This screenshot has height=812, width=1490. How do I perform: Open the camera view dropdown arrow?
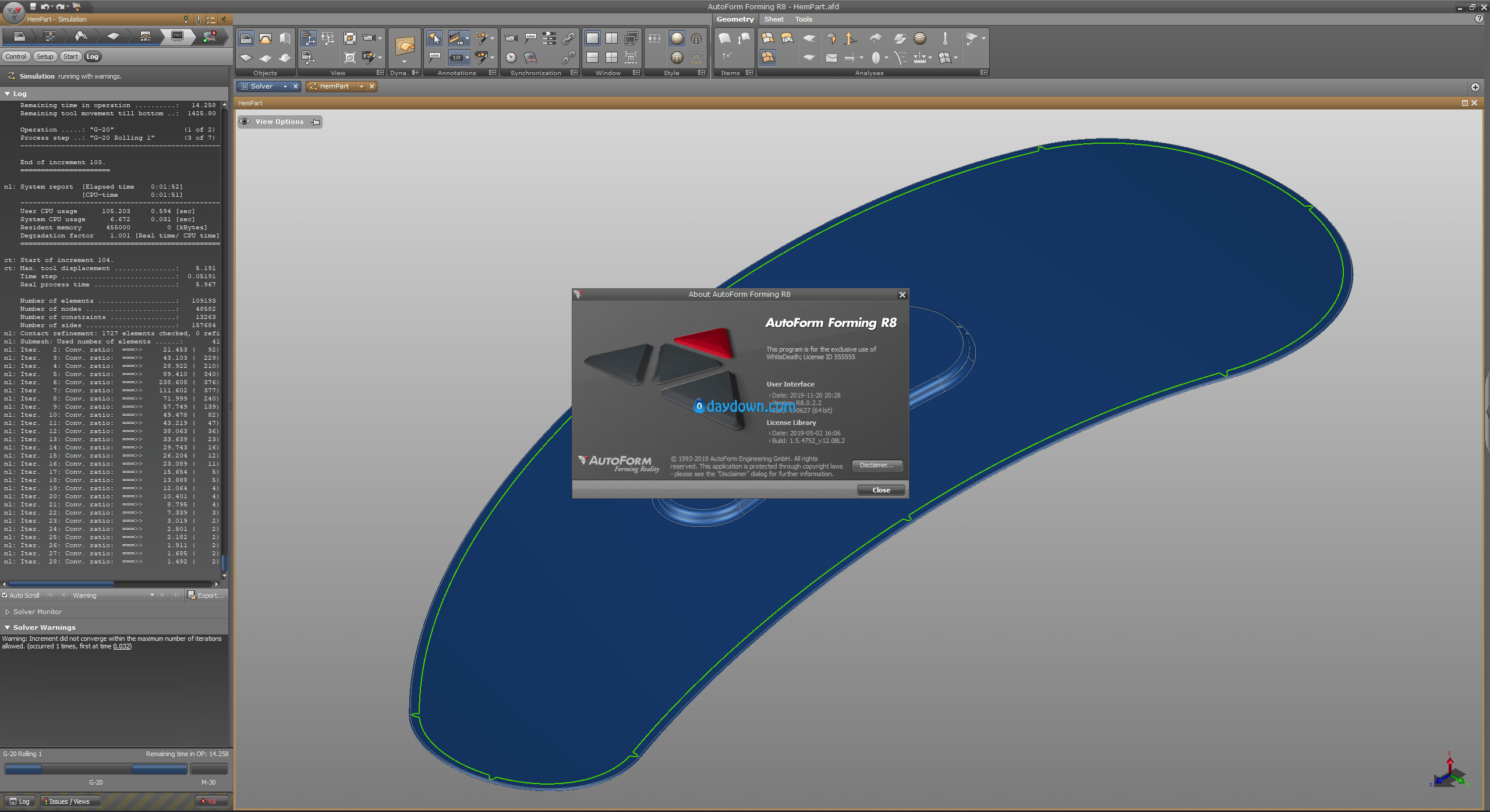click(380, 38)
